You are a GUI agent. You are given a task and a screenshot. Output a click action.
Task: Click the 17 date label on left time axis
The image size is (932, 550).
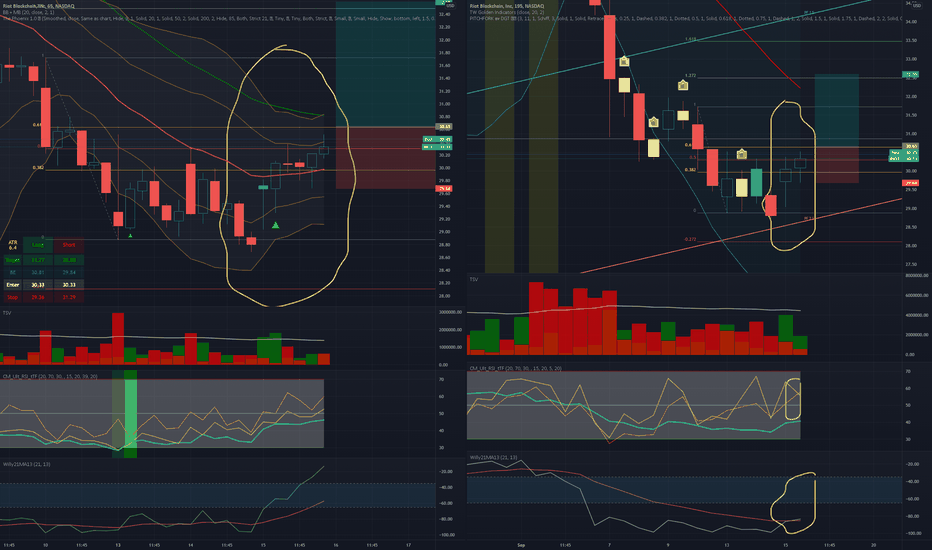click(x=408, y=545)
